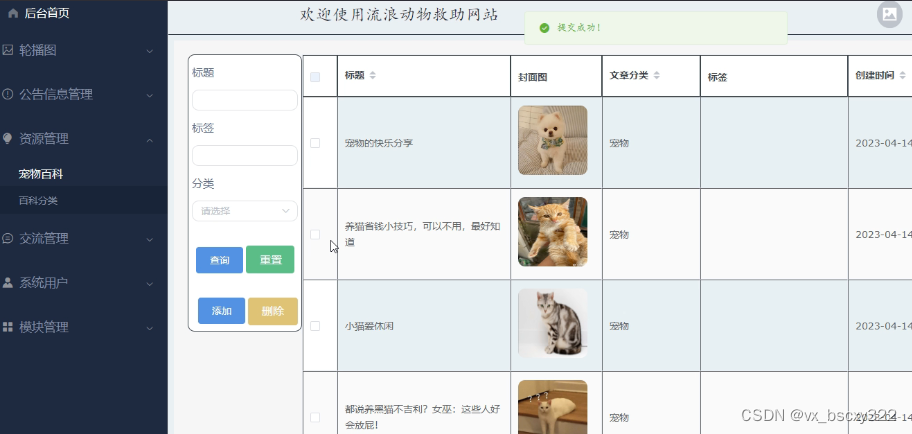Viewport: 912px width, 434px height.
Task: Focus the 标签 search input field
Action: (245, 155)
